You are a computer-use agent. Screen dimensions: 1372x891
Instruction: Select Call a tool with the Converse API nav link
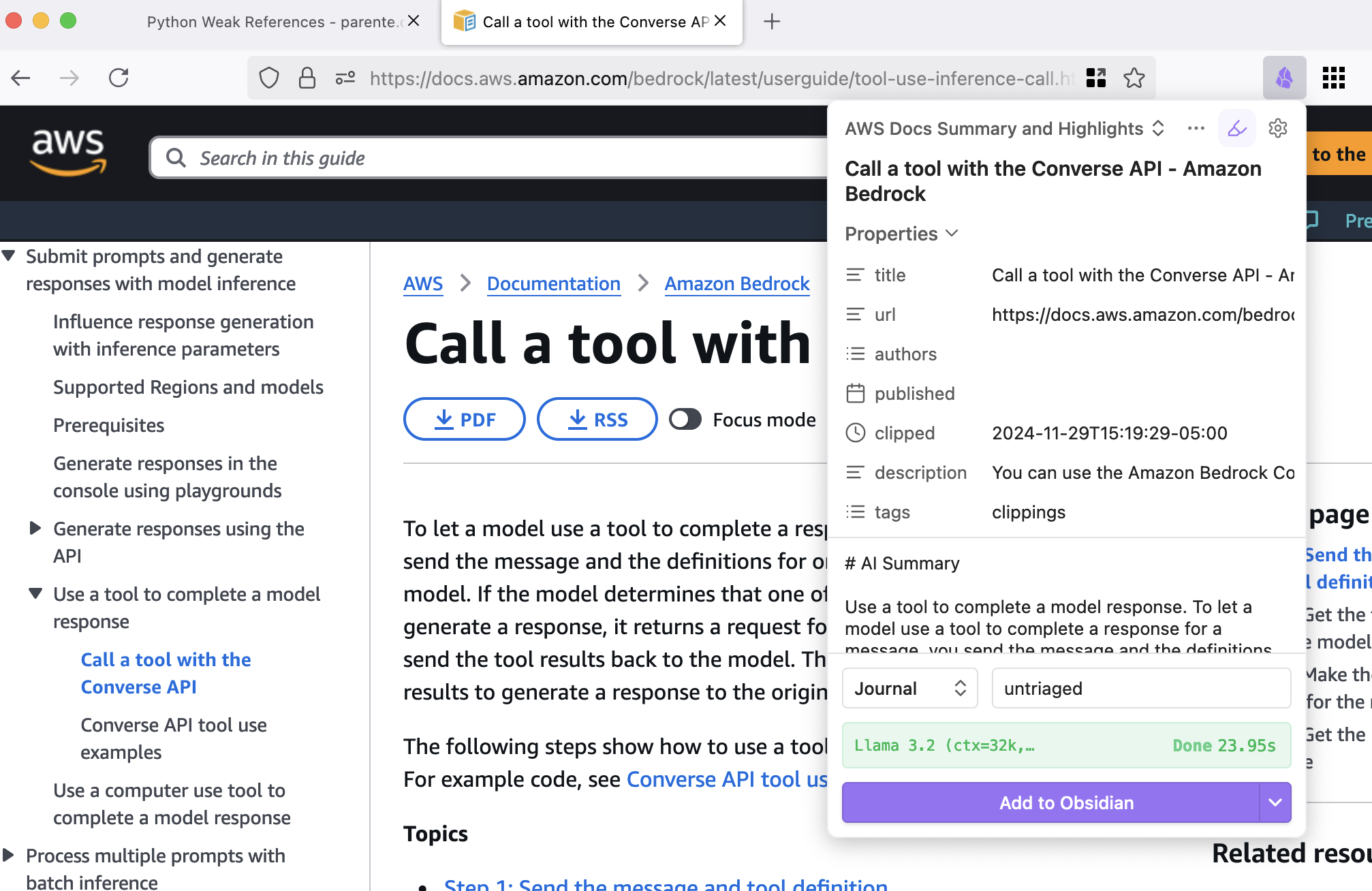166,673
